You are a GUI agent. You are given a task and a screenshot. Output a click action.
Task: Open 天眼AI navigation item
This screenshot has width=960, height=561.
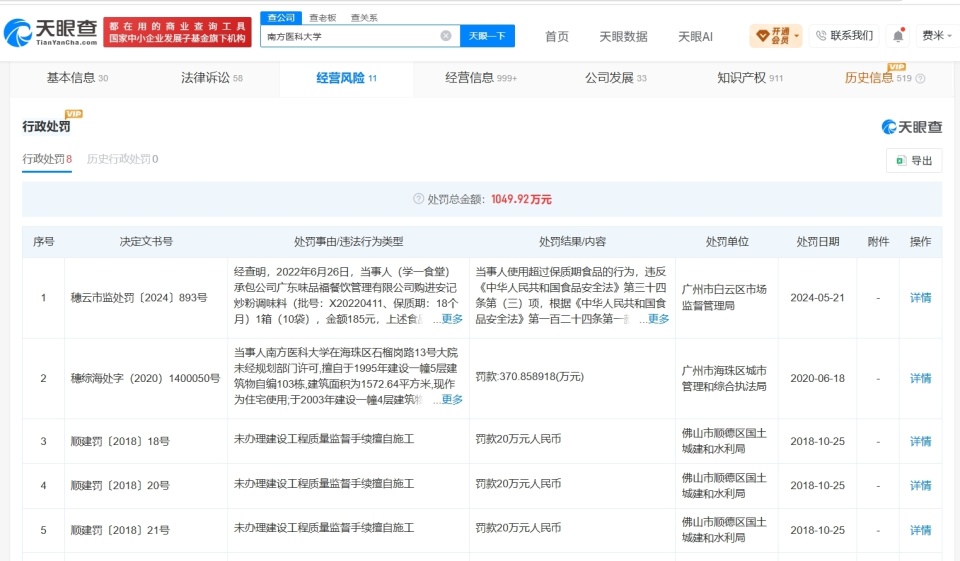(x=695, y=37)
